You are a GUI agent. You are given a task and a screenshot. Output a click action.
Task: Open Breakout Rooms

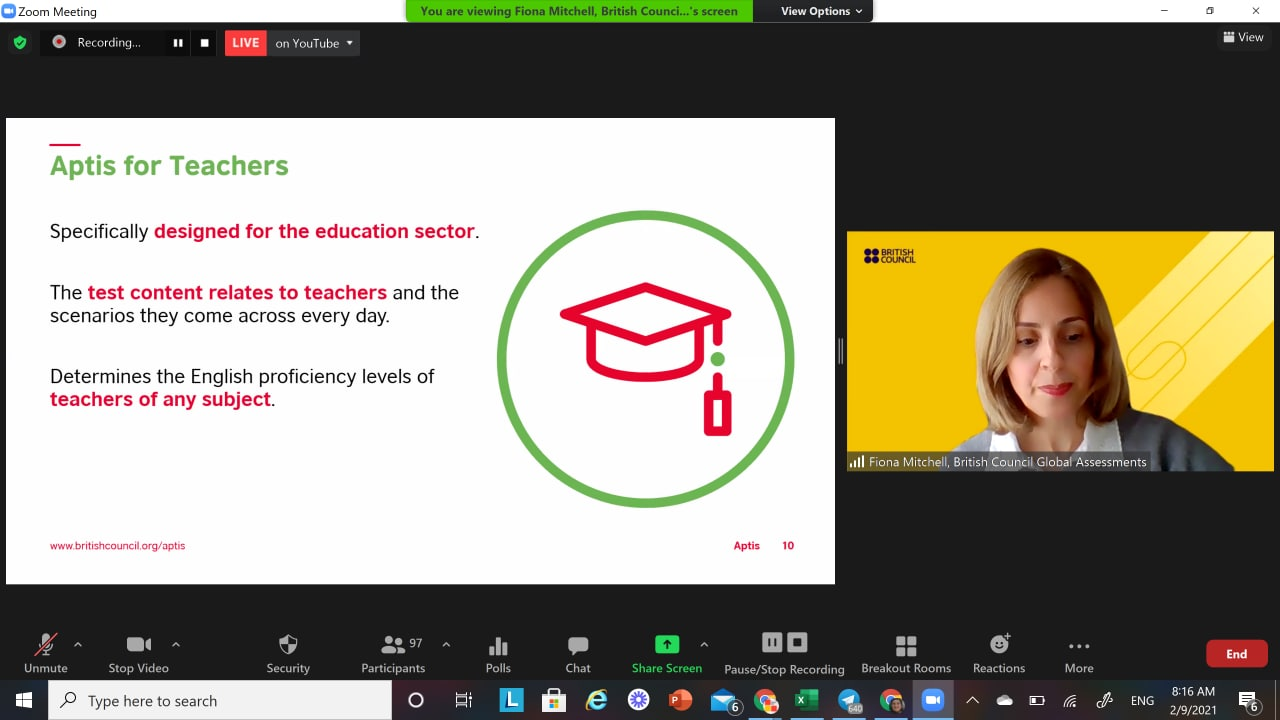[x=906, y=654]
